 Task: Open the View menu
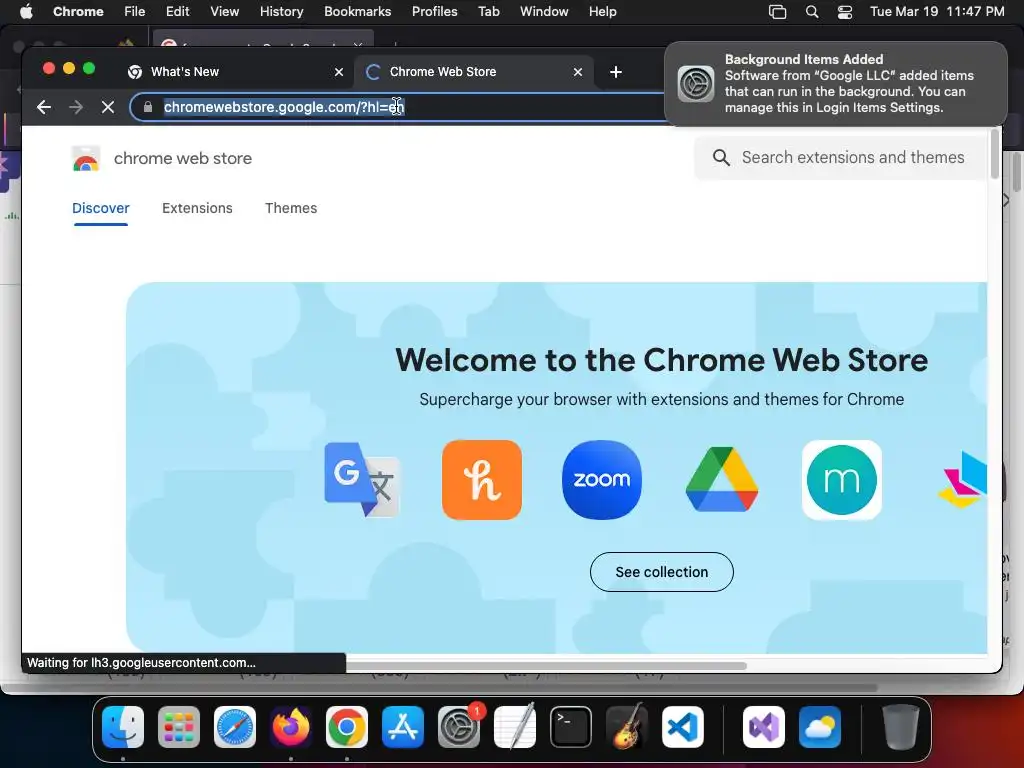[224, 12]
